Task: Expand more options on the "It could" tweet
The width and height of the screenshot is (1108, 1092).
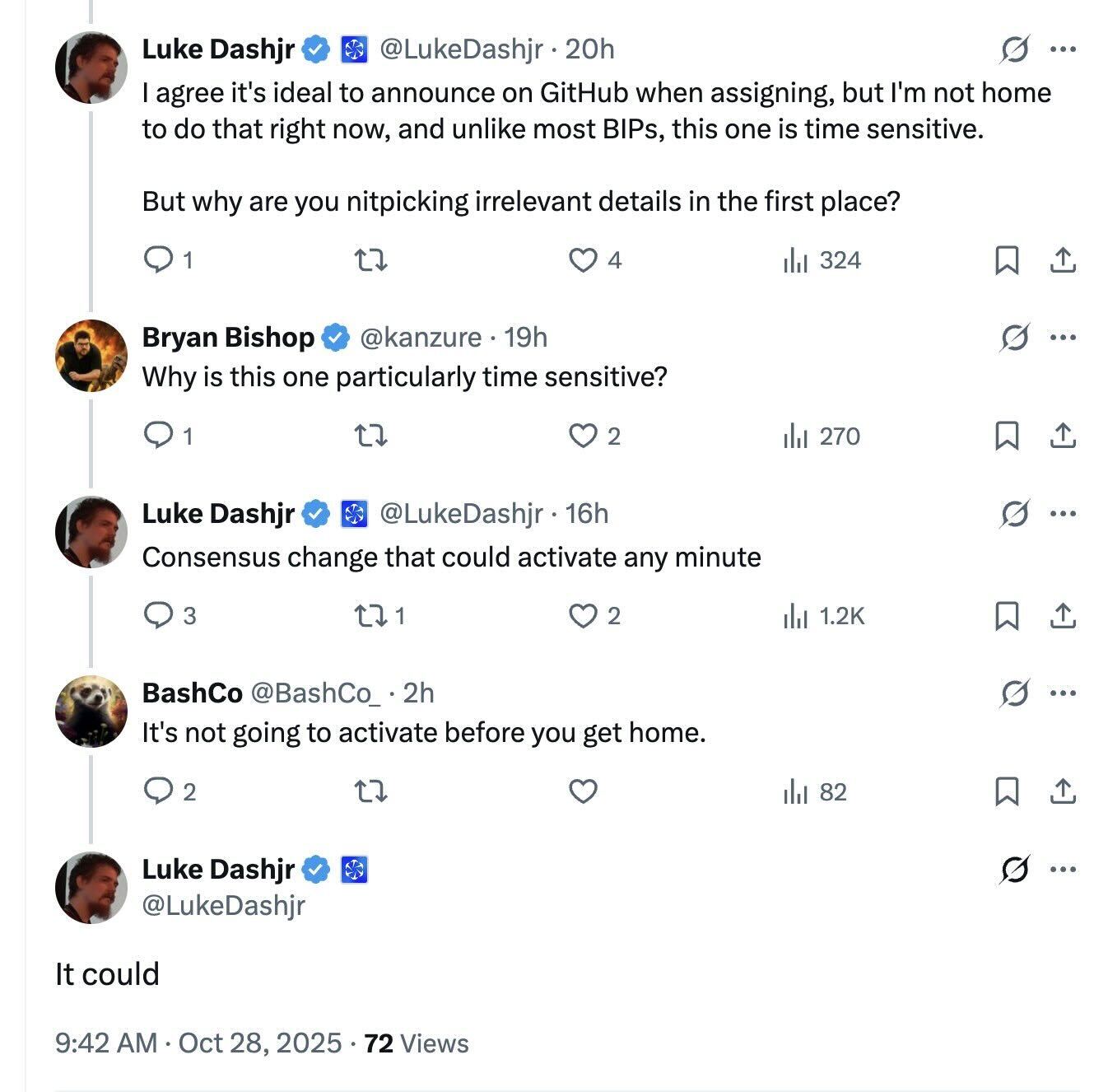Action: click(x=1063, y=870)
